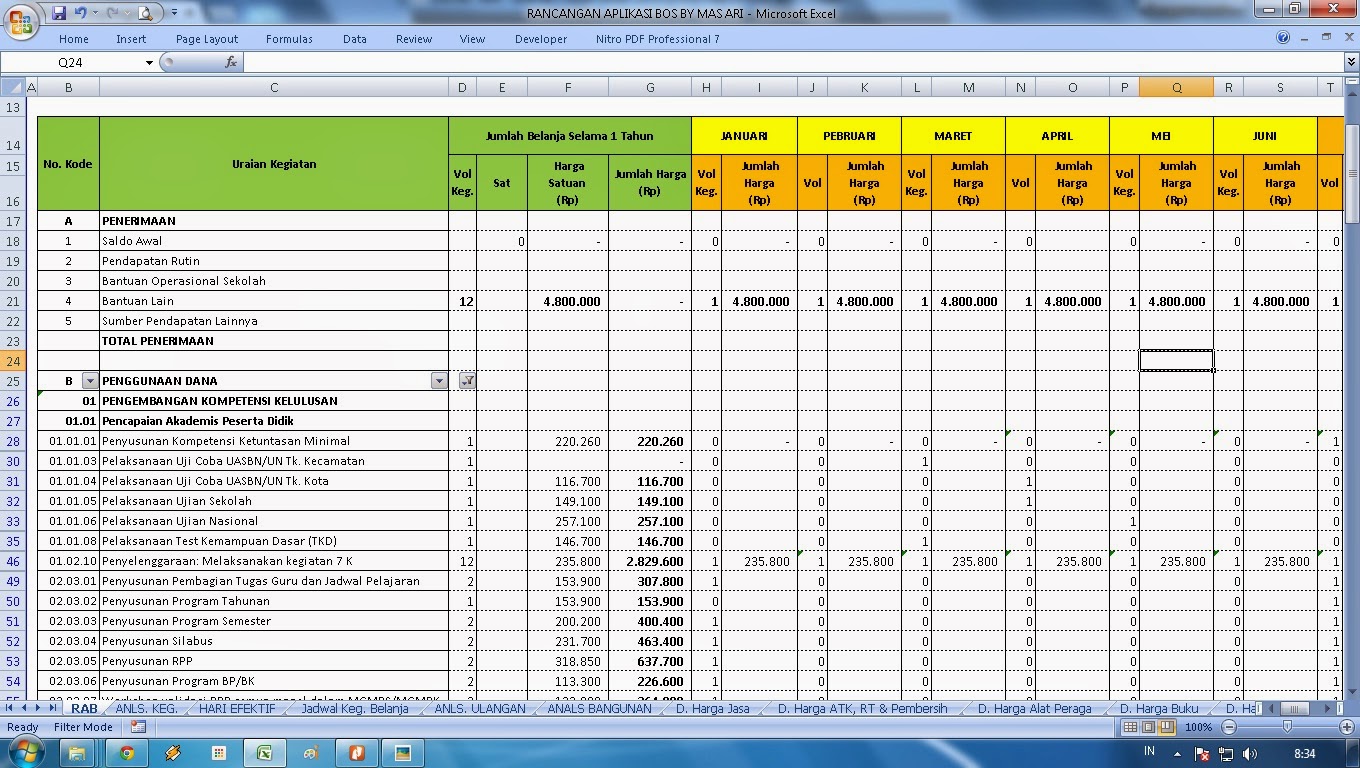Switch to ANLS. KEG. sheet tab
Viewport: 1360px width, 768px height.
[x=146, y=709]
